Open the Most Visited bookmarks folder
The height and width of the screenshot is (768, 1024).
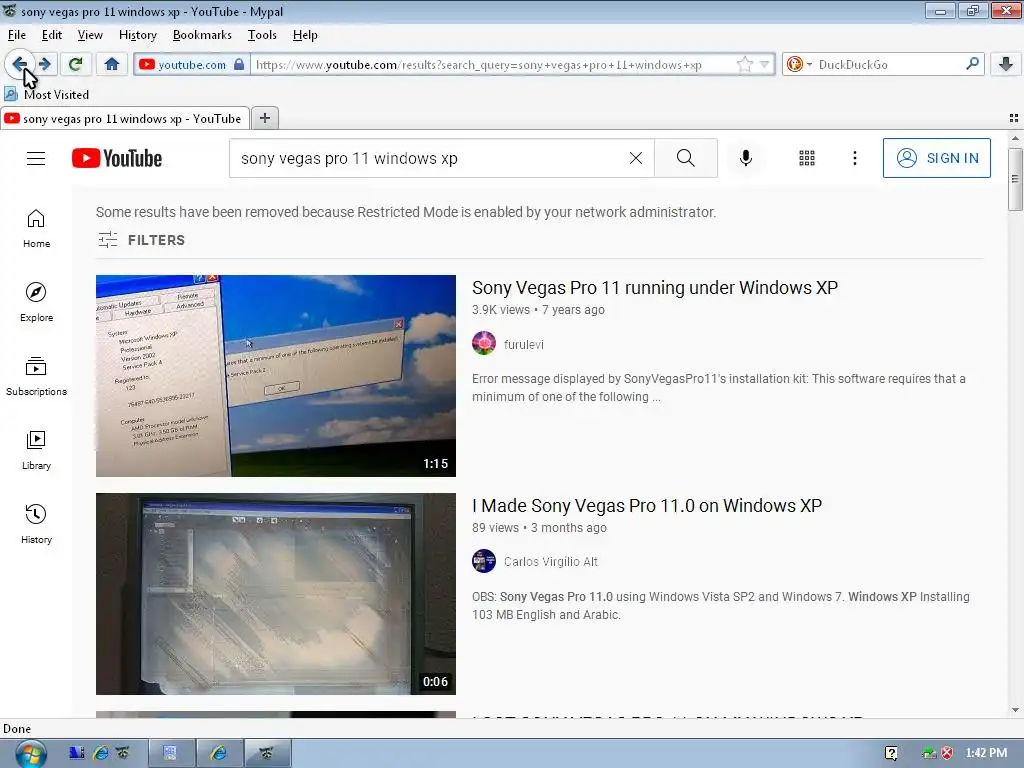pyautogui.click(x=47, y=94)
